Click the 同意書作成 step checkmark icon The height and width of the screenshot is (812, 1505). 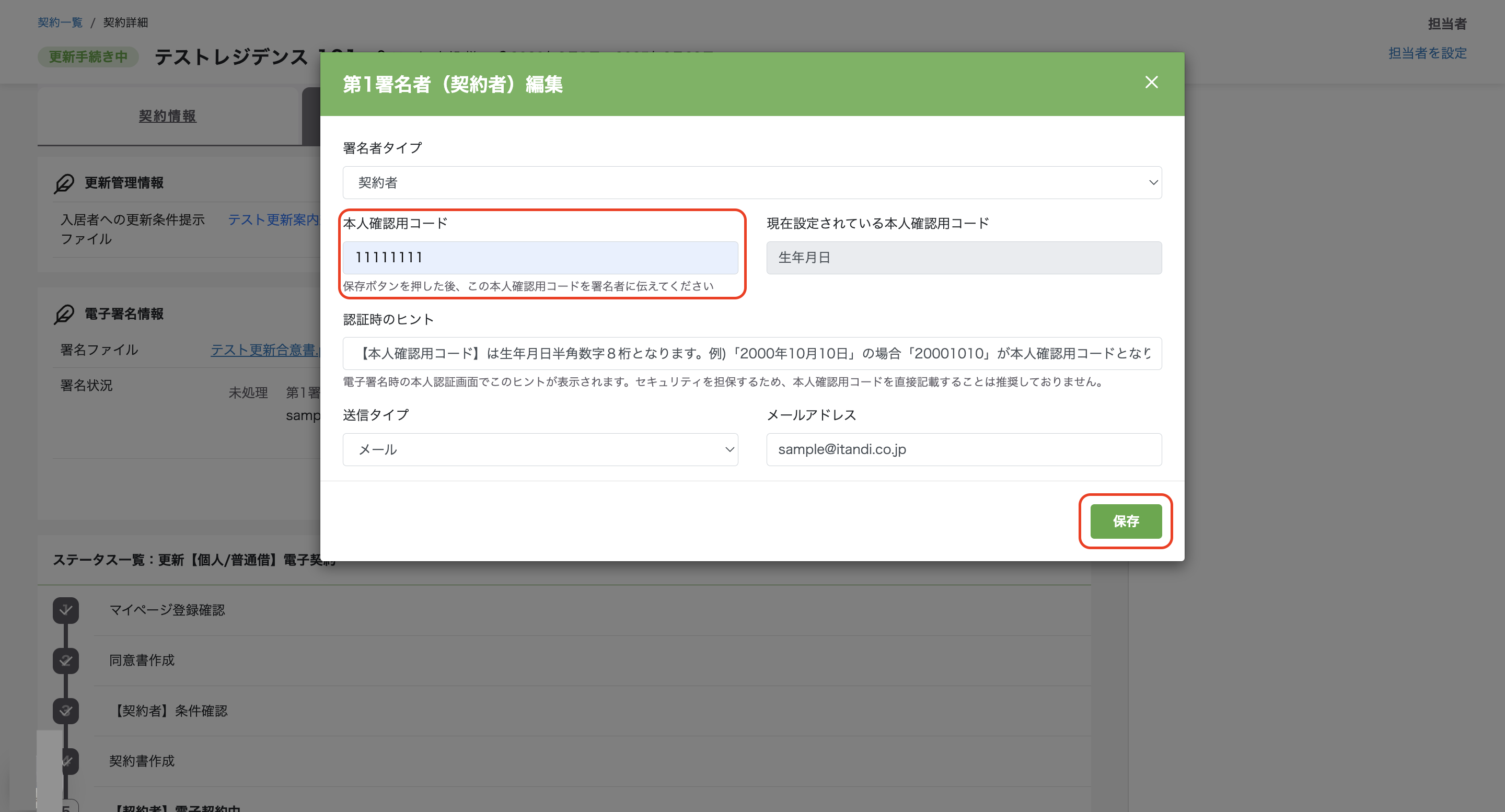(65, 660)
